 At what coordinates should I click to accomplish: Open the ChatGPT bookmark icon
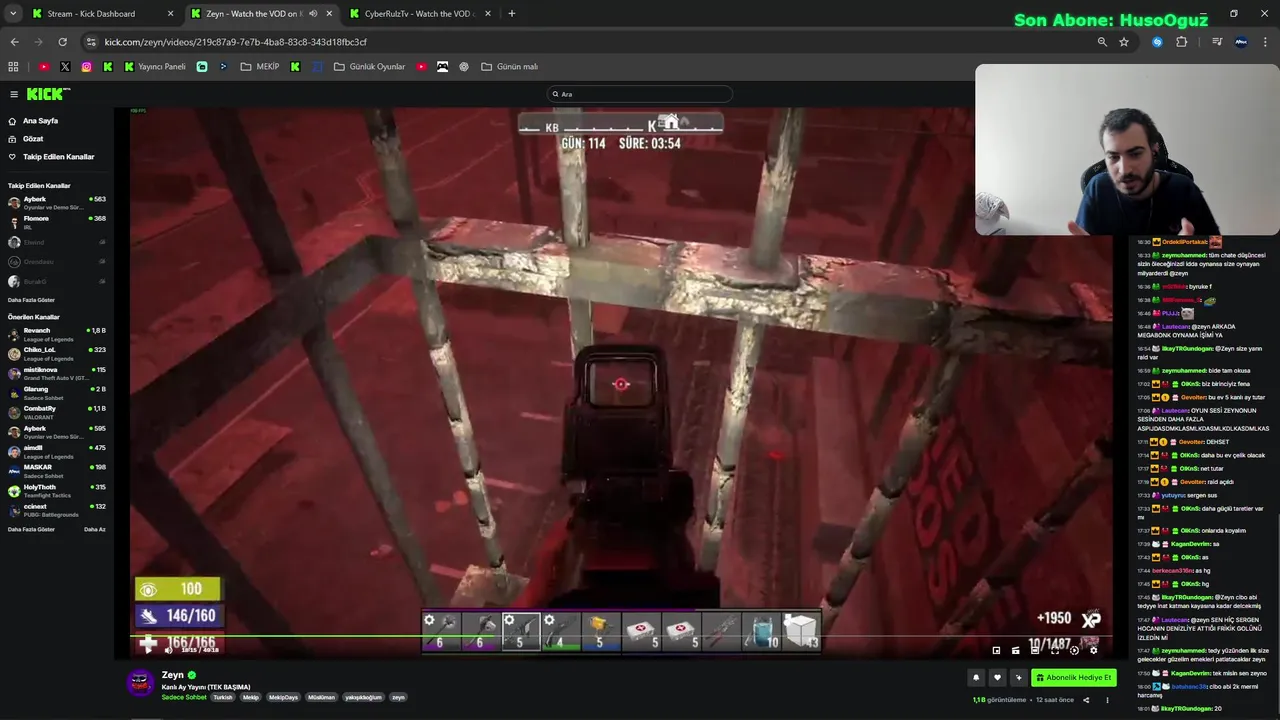(464, 67)
